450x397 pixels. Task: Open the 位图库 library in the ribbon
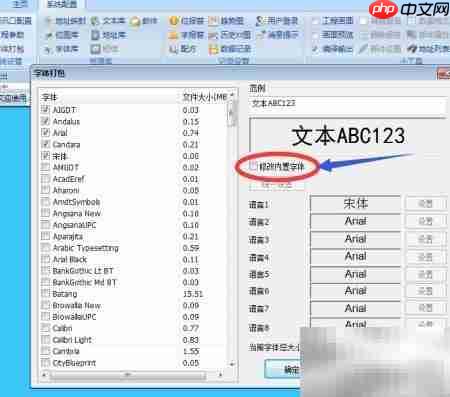(x=62, y=35)
